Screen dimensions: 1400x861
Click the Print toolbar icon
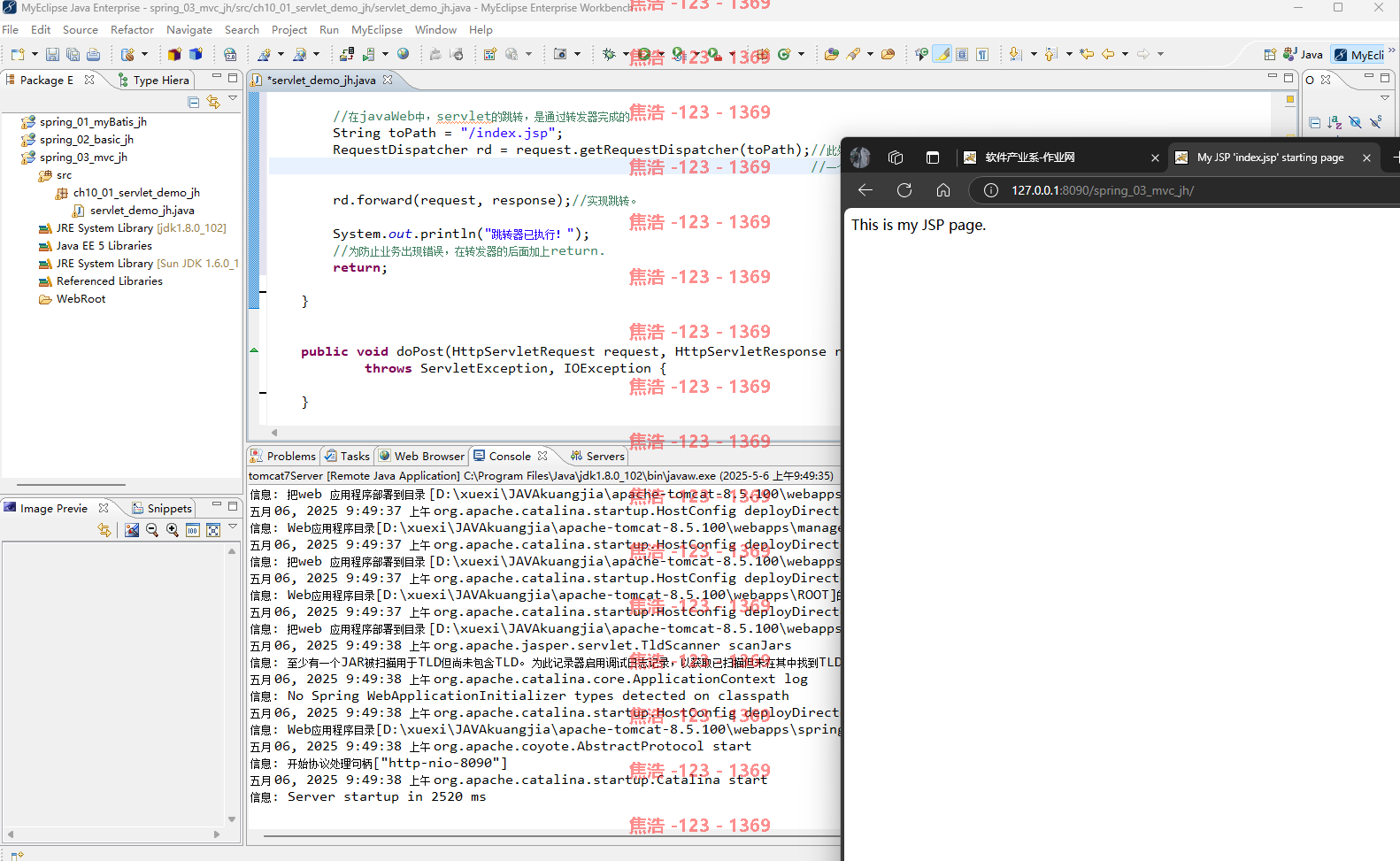click(x=93, y=55)
